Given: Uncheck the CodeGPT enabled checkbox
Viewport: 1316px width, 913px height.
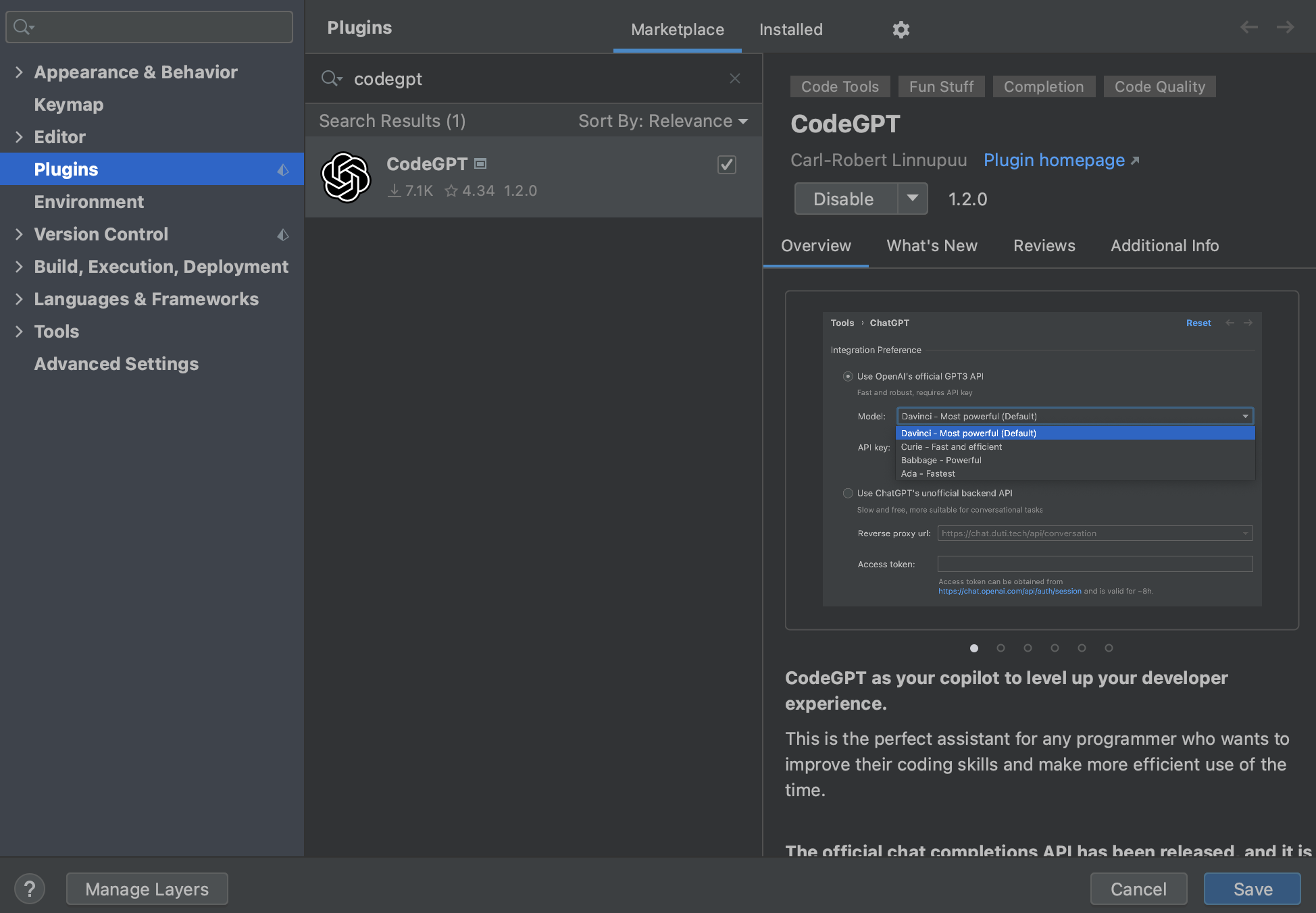Looking at the screenshot, I should coord(726,165).
